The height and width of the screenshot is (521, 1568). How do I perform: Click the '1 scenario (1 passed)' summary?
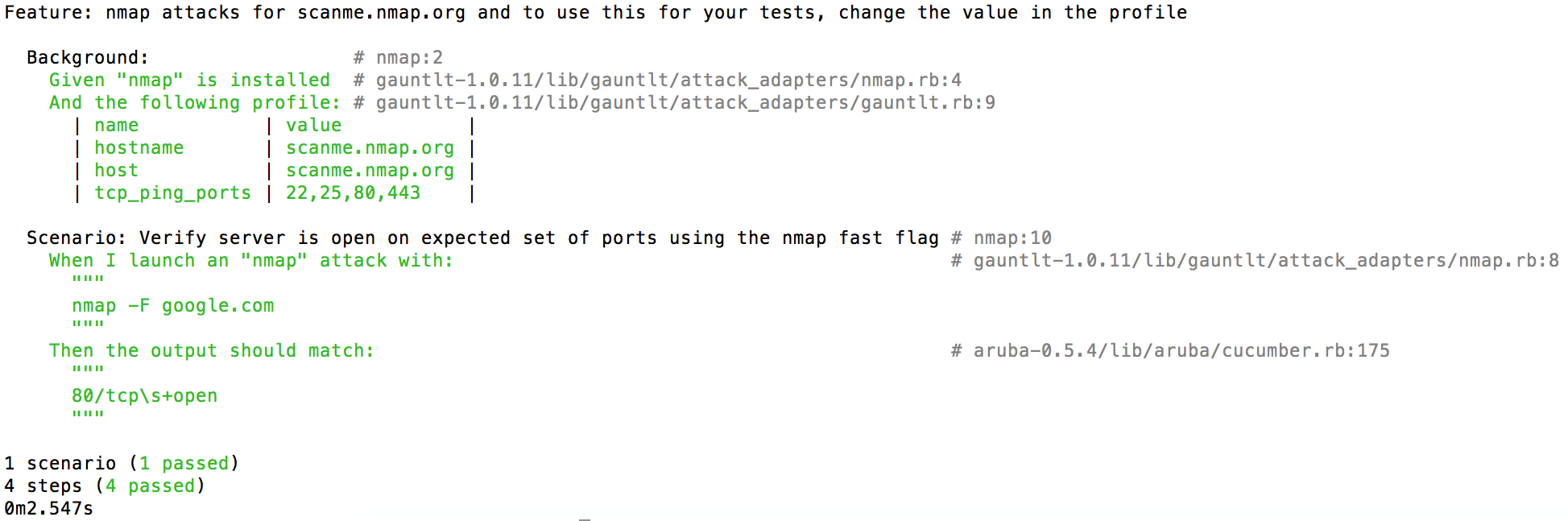pos(122,464)
